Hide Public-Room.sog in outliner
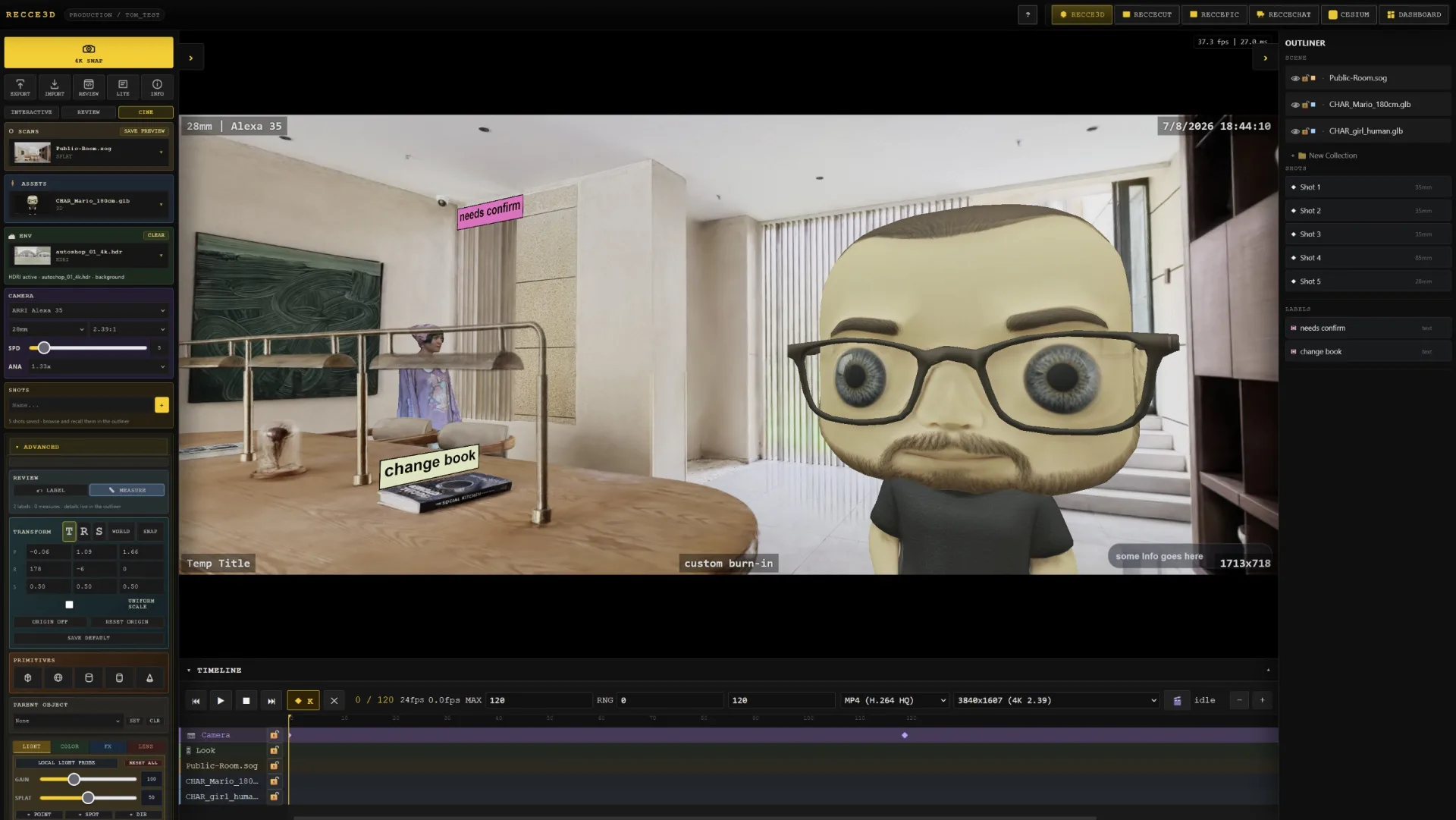This screenshot has height=820, width=1456. pyautogui.click(x=1295, y=78)
